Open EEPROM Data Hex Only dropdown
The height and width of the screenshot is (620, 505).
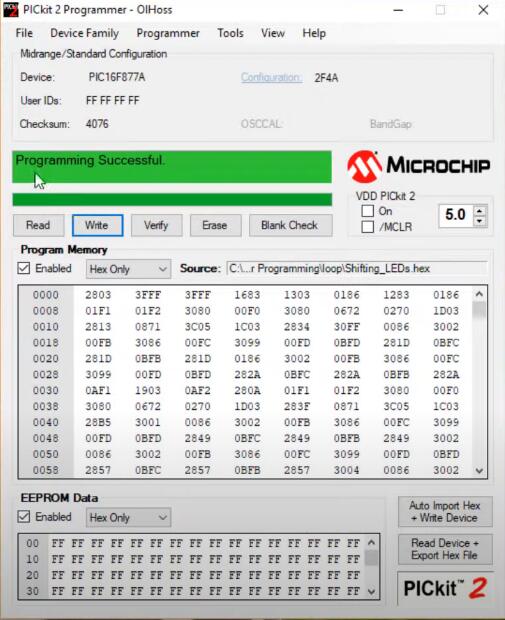(x=128, y=518)
